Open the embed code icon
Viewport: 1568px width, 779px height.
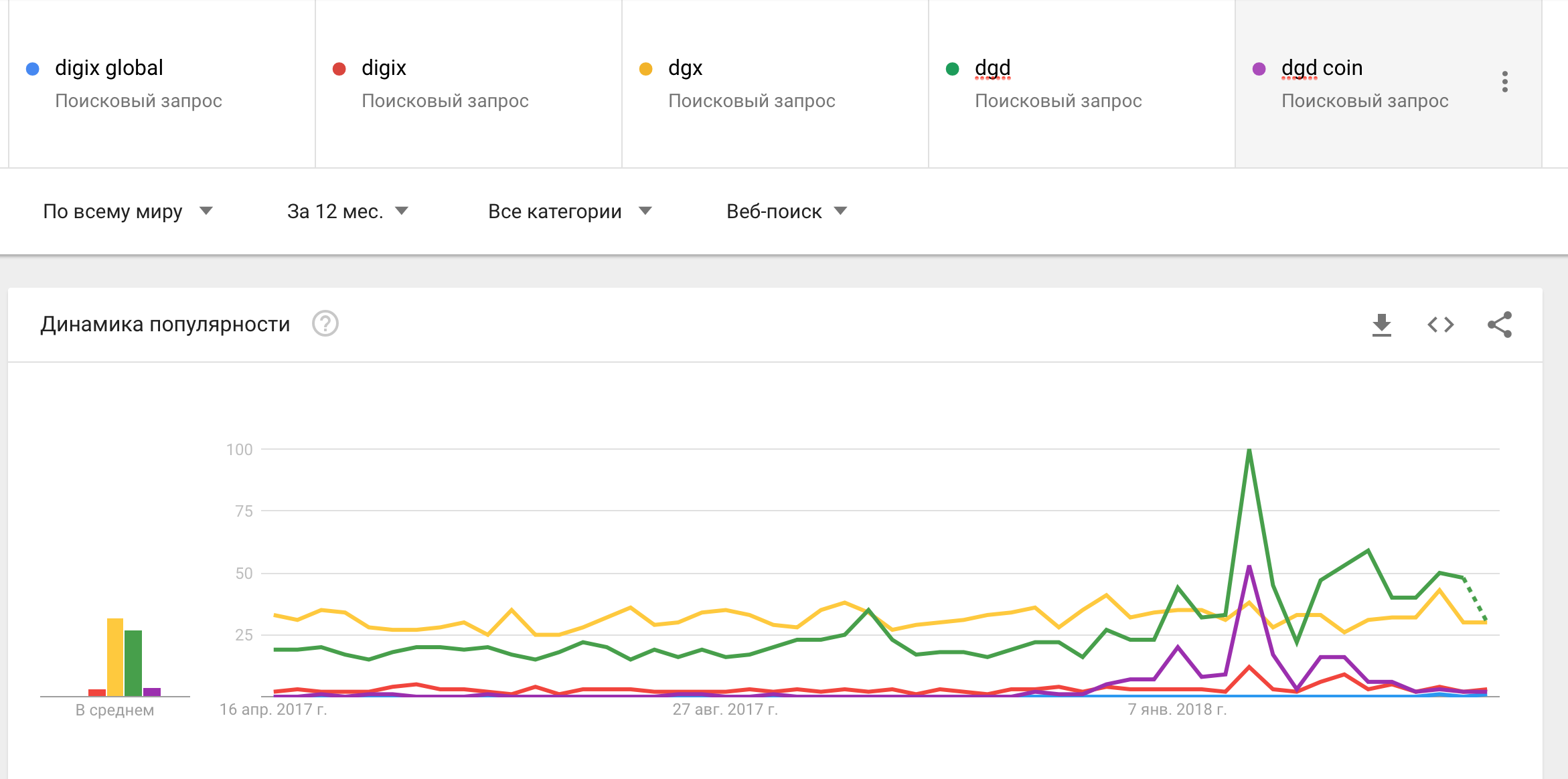(x=1440, y=325)
